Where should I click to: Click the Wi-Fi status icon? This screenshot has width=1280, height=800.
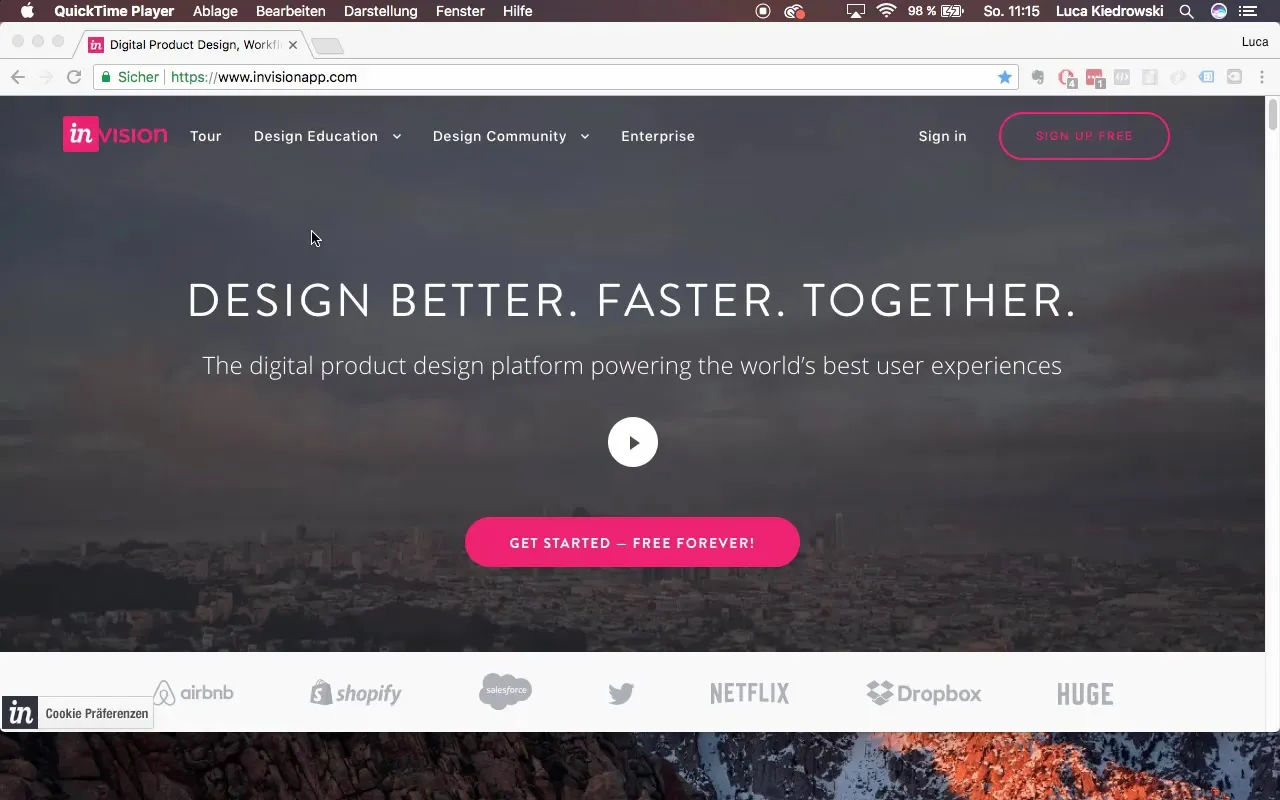pyautogui.click(x=886, y=11)
